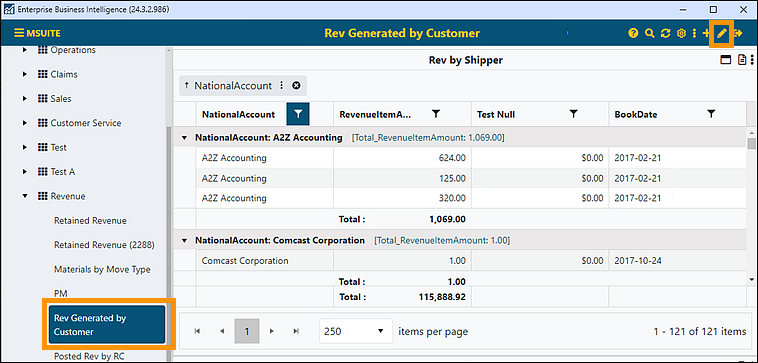Remove the NationalAccount grouping chip
This screenshot has width=758, height=363.
(296, 86)
